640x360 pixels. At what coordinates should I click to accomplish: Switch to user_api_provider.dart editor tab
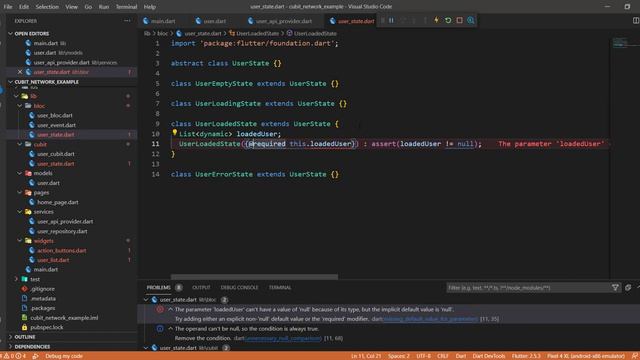click(284, 21)
